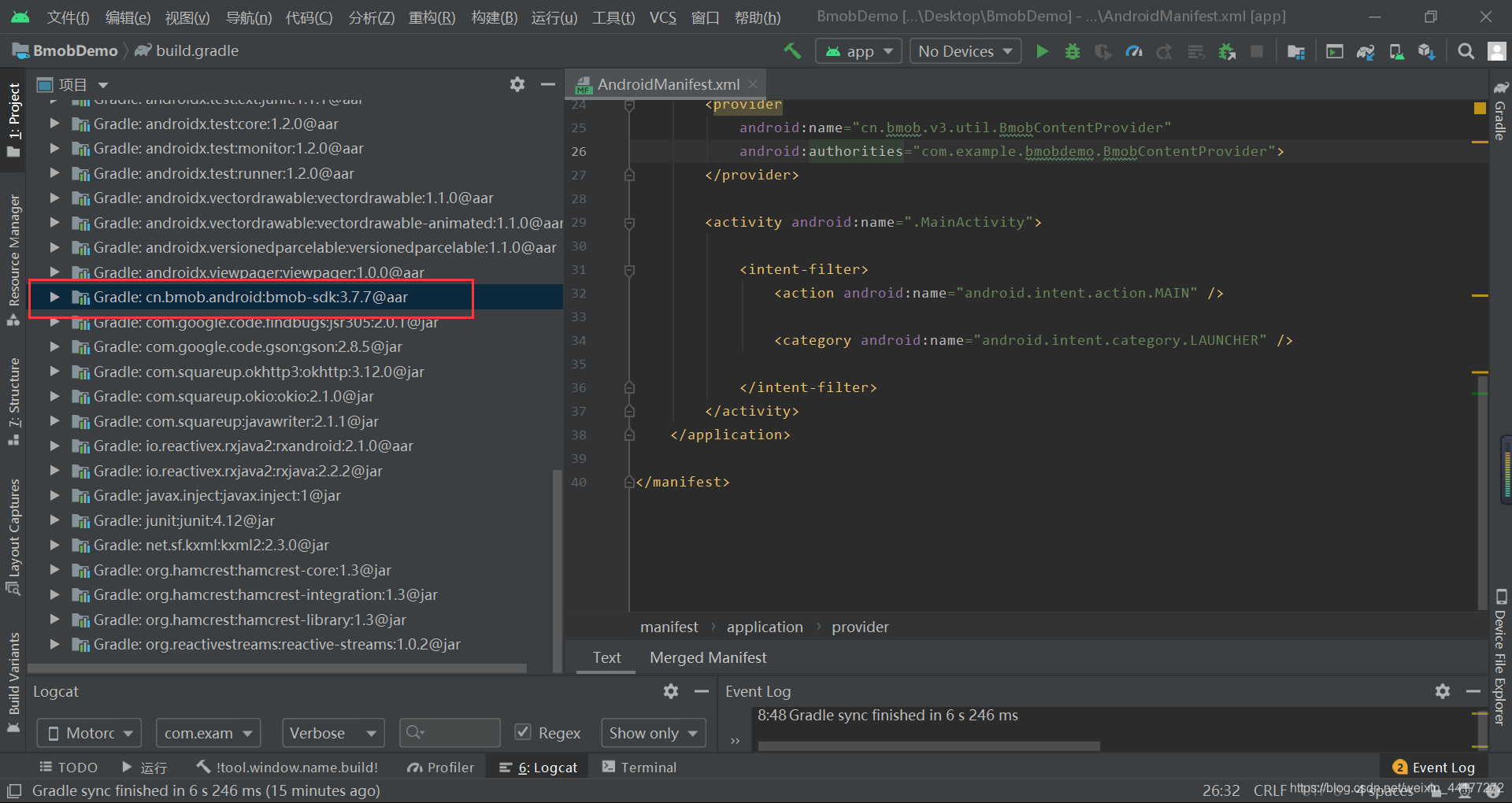Start debugging with the bug icon

(x=1072, y=51)
